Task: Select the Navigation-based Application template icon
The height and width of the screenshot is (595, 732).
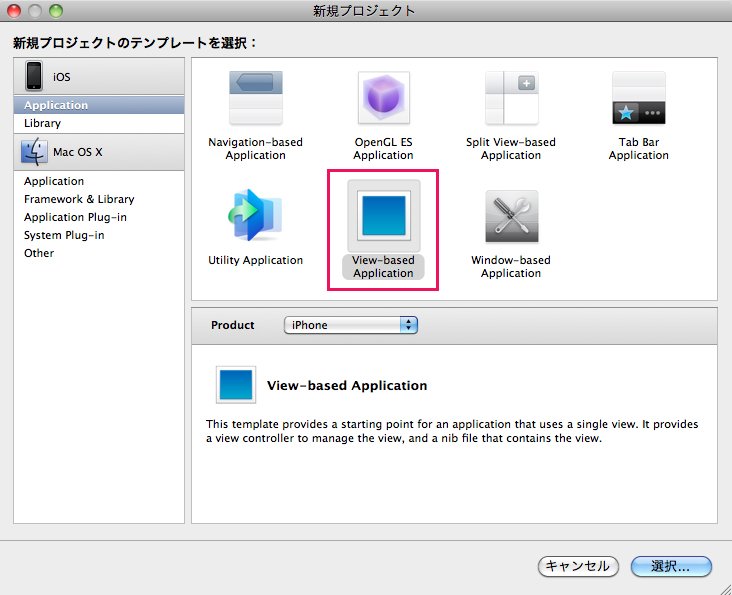Action: point(255,97)
